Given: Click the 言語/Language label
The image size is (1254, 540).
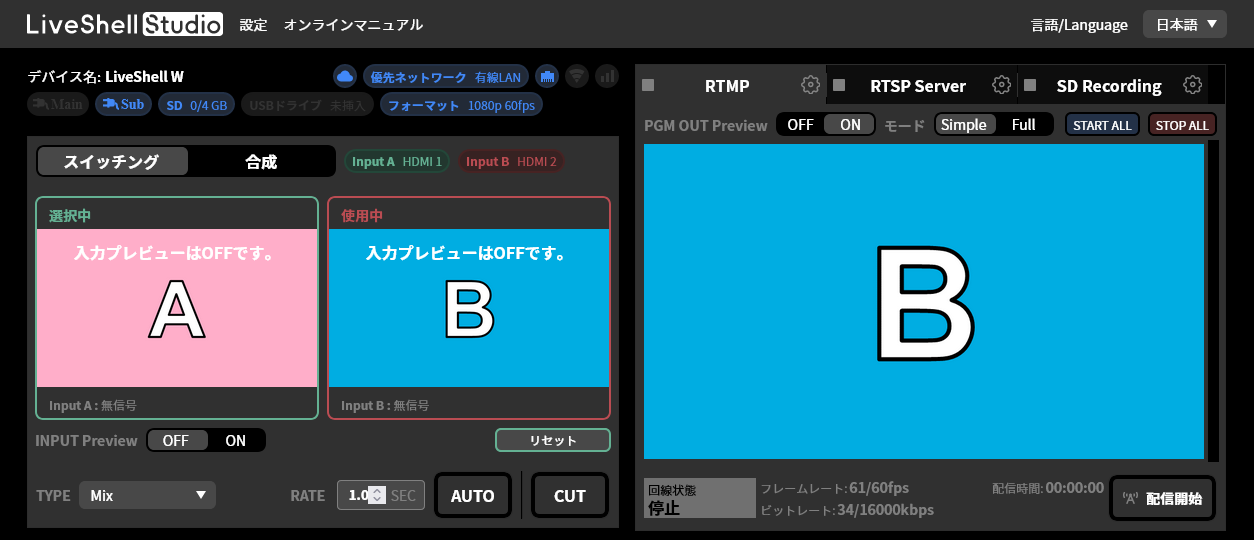Looking at the screenshot, I should [1079, 25].
